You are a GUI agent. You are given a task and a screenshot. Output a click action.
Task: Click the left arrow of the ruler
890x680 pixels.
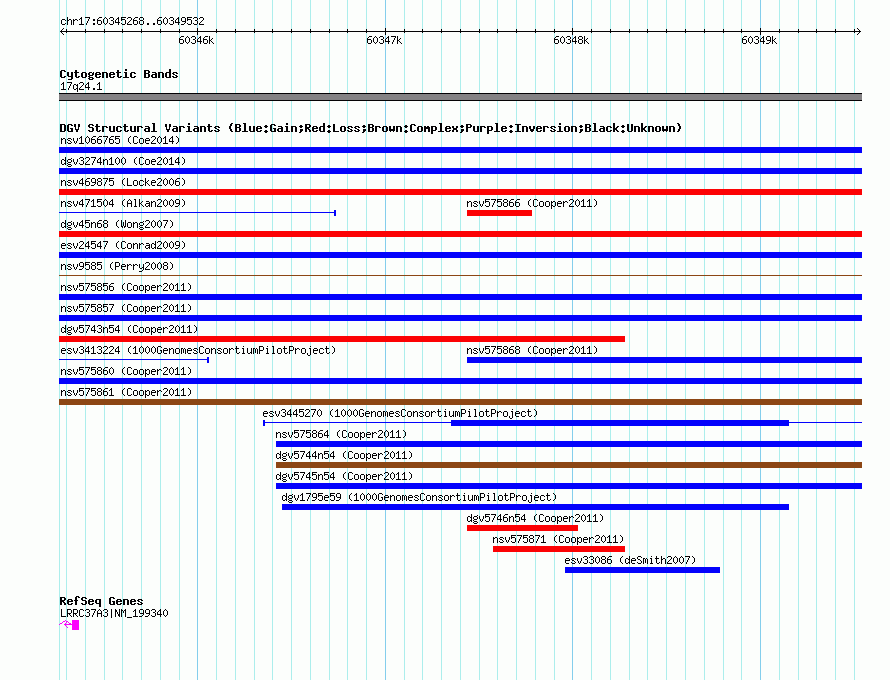(62, 32)
